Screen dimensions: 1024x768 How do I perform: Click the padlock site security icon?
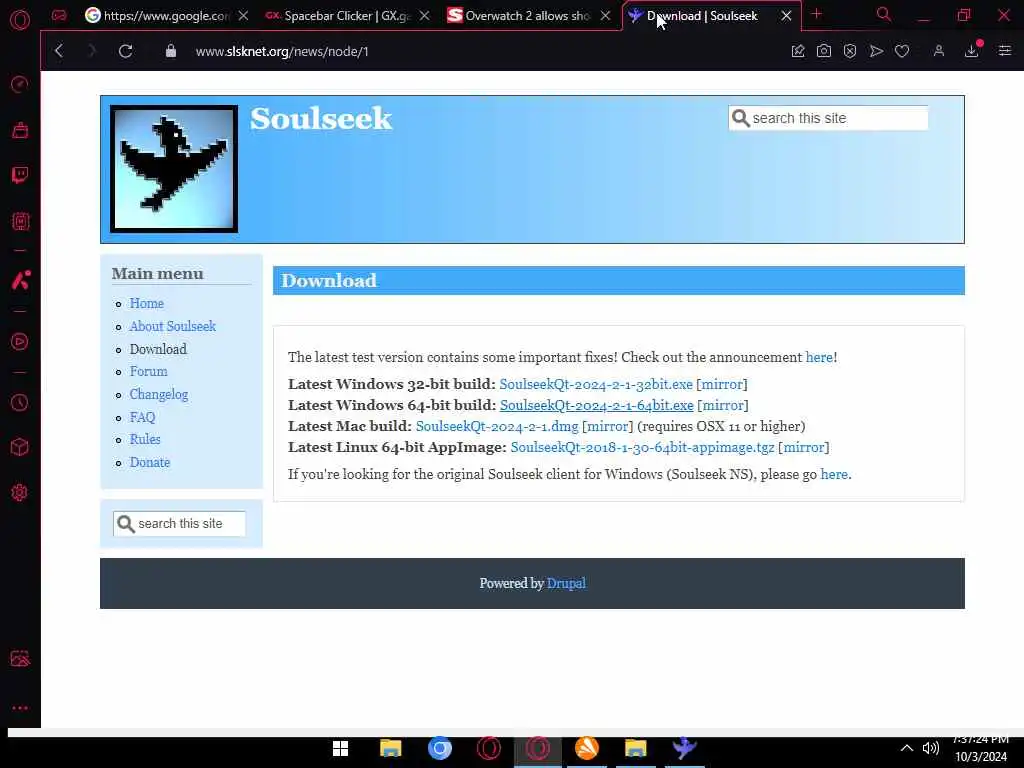point(170,51)
